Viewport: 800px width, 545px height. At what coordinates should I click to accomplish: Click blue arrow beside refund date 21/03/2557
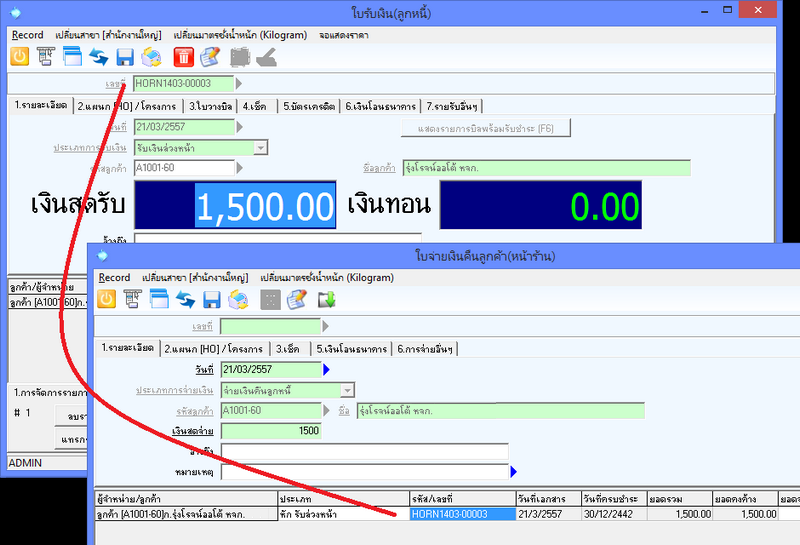(x=326, y=370)
